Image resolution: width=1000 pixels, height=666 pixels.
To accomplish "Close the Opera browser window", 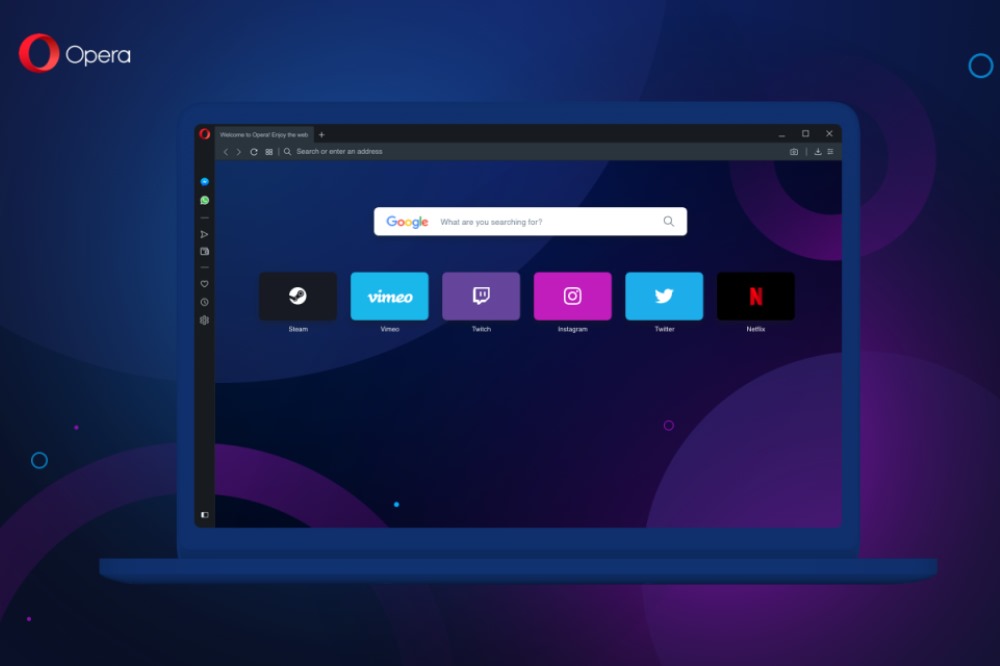I will 829,134.
